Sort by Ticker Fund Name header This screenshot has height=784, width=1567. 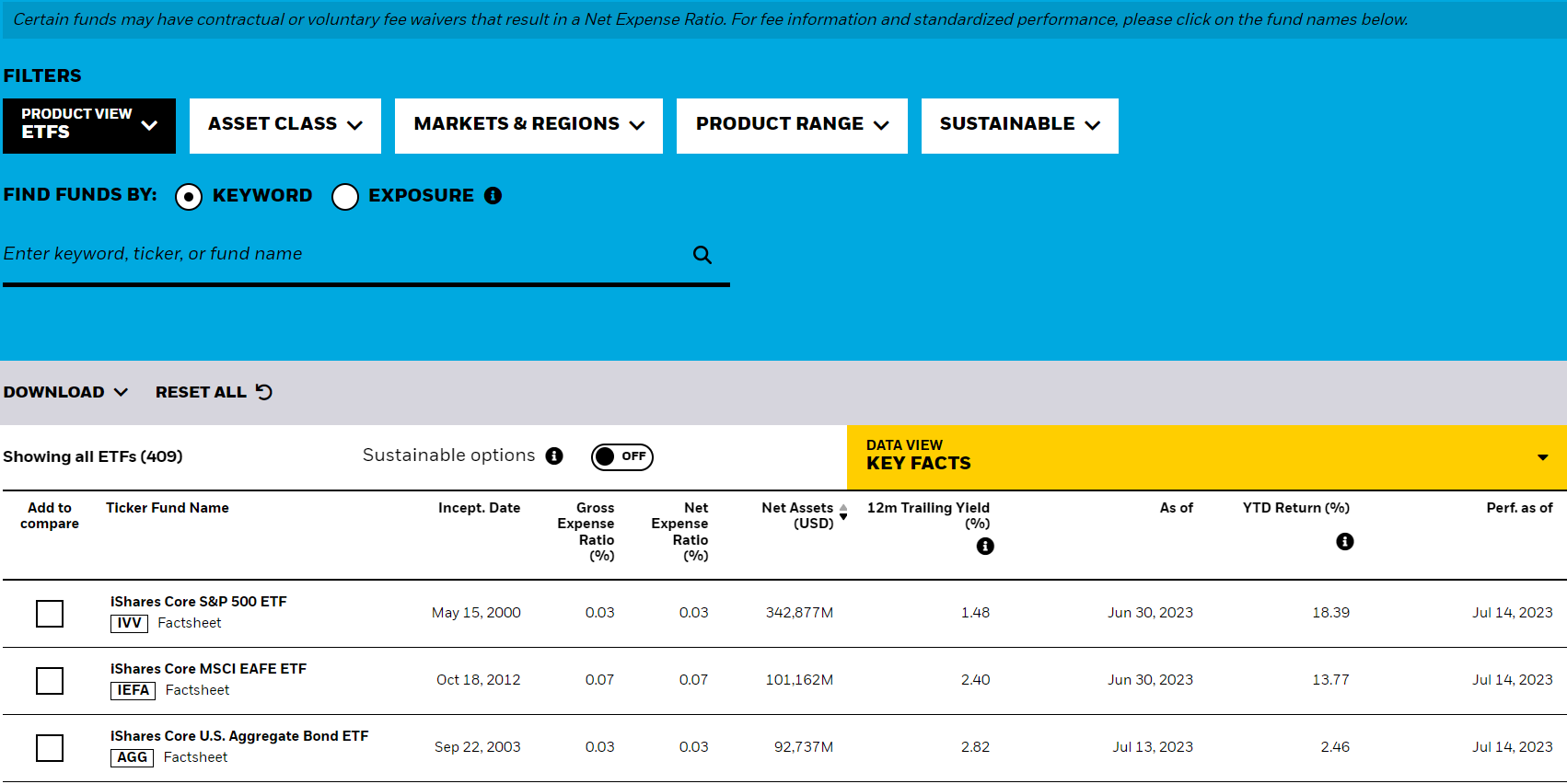168,508
